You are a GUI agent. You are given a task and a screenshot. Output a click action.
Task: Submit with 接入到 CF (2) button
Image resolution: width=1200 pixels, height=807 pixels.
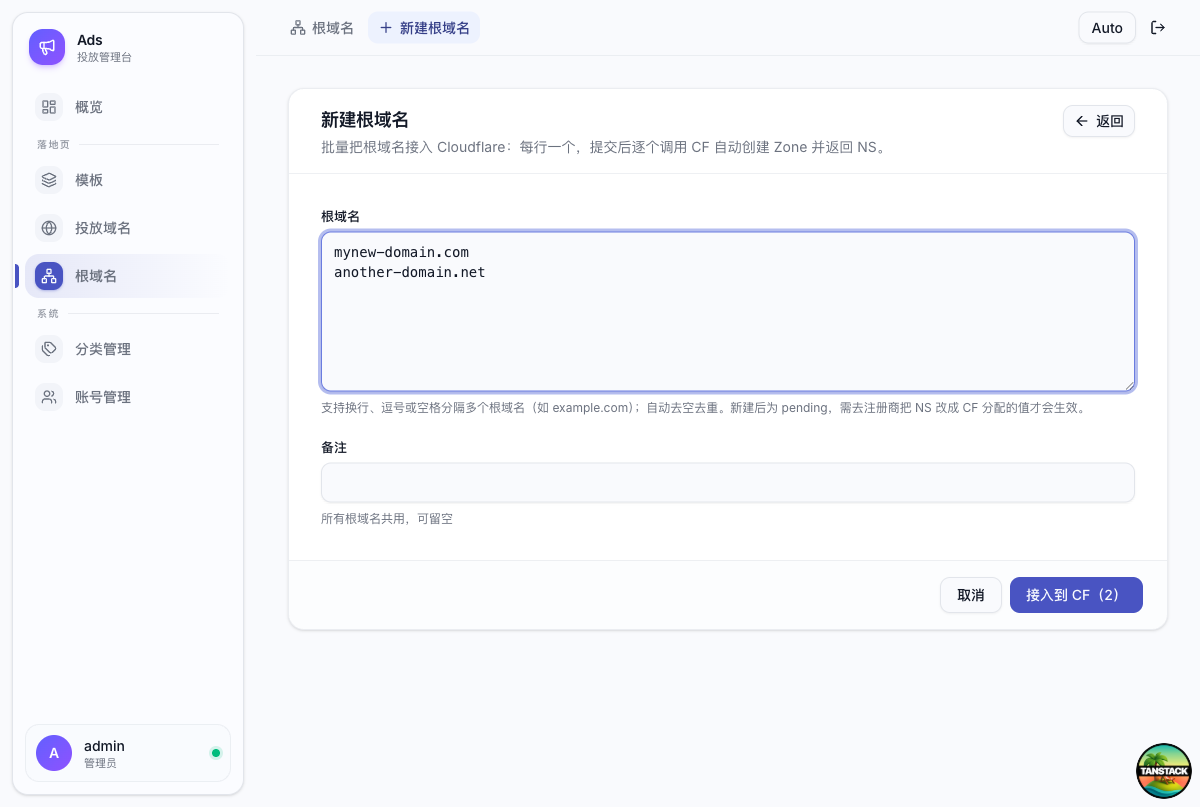[1076, 595]
